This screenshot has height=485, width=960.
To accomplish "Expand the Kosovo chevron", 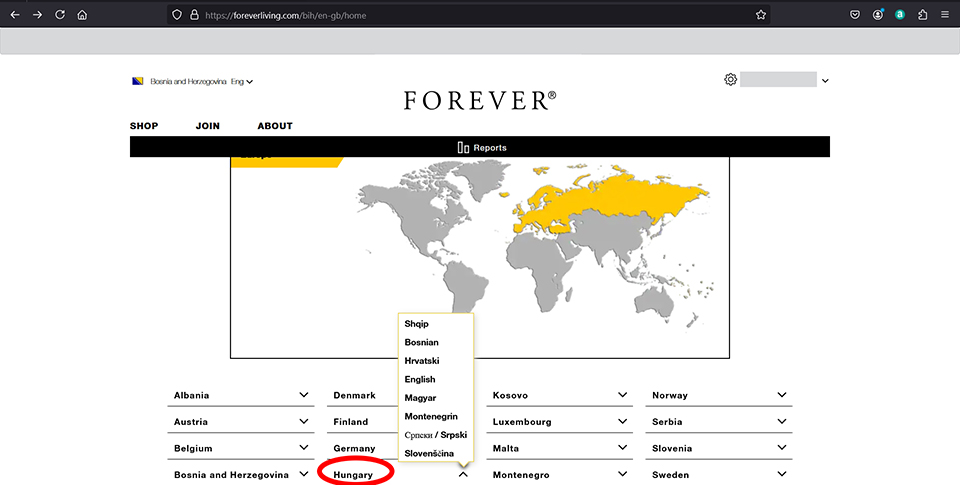I will click(623, 395).
